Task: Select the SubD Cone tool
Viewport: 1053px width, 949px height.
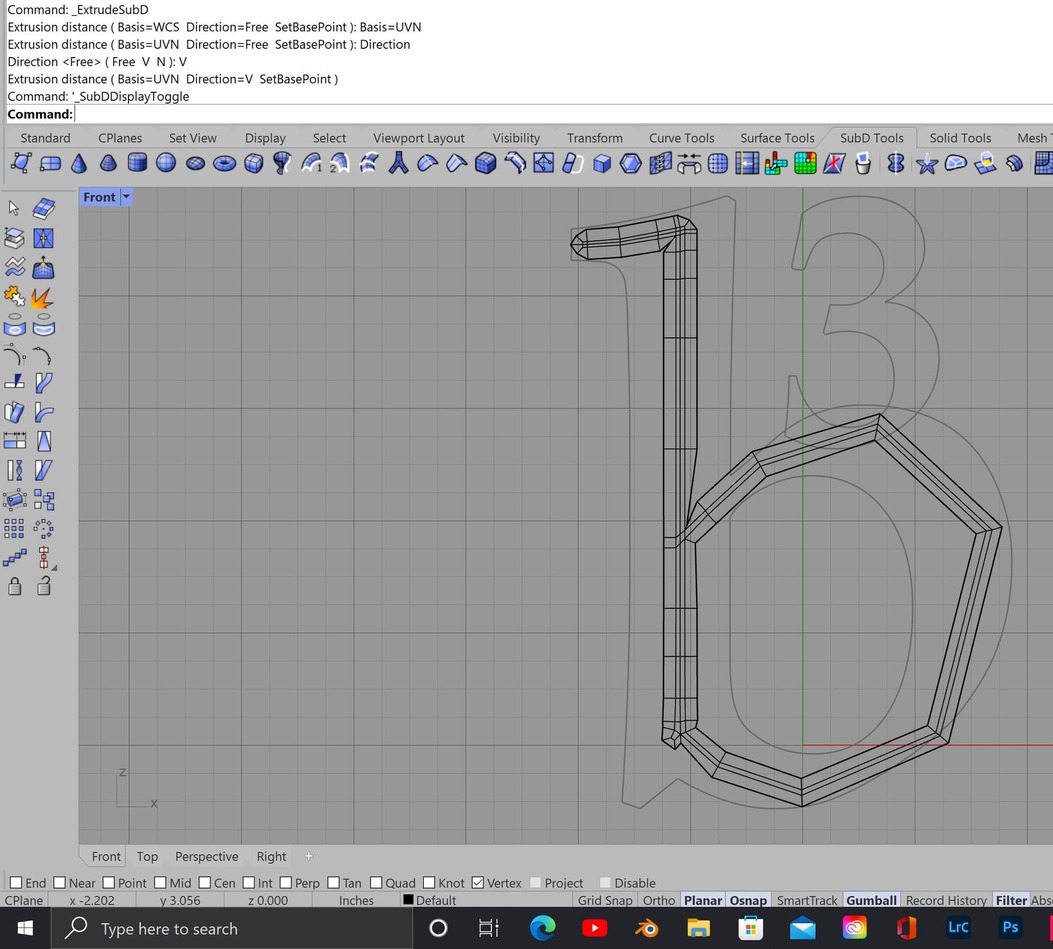Action: (79, 163)
